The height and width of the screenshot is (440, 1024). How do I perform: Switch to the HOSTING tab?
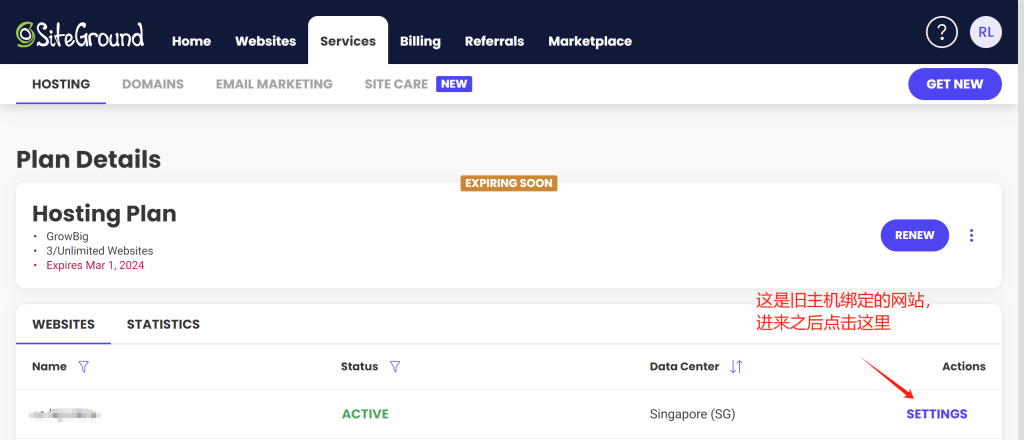61,84
